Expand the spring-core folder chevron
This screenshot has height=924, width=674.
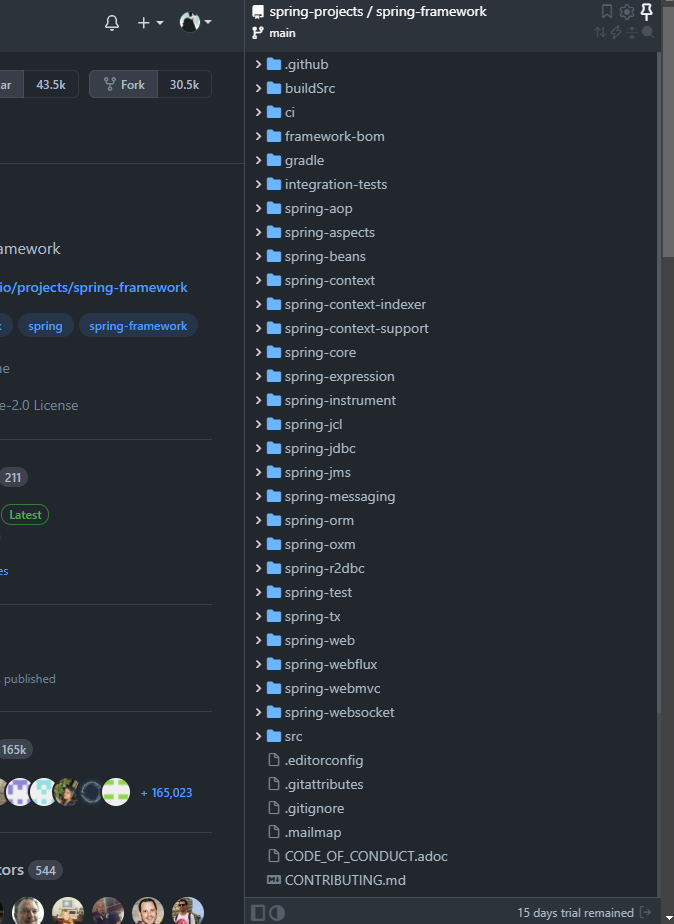pos(258,352)
